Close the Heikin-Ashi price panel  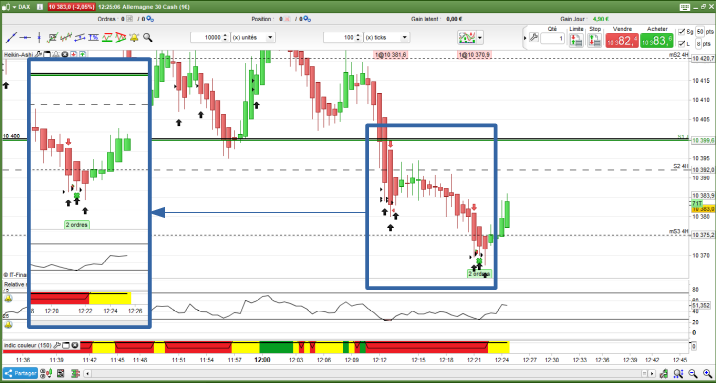click(x=65, y=54)
